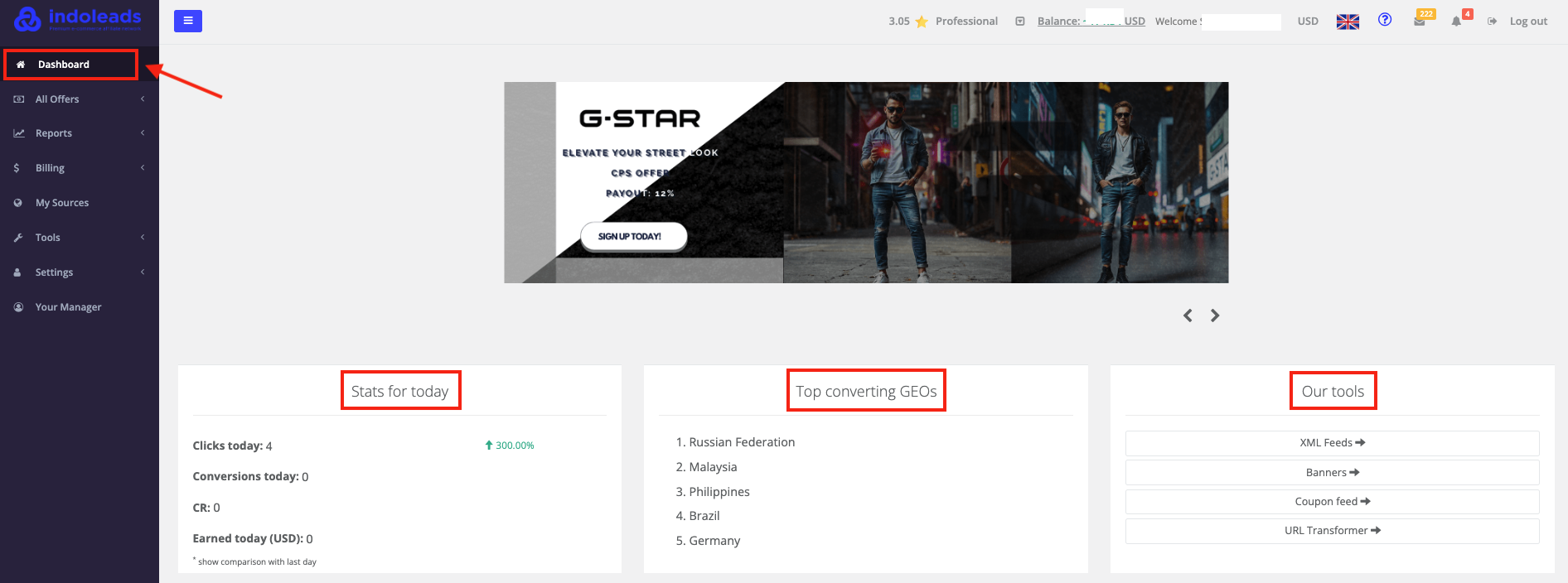Click the Earned today (USD): 0 stat
The width and height of the screenshot is (1568, 583).
(x=253, y=539)
